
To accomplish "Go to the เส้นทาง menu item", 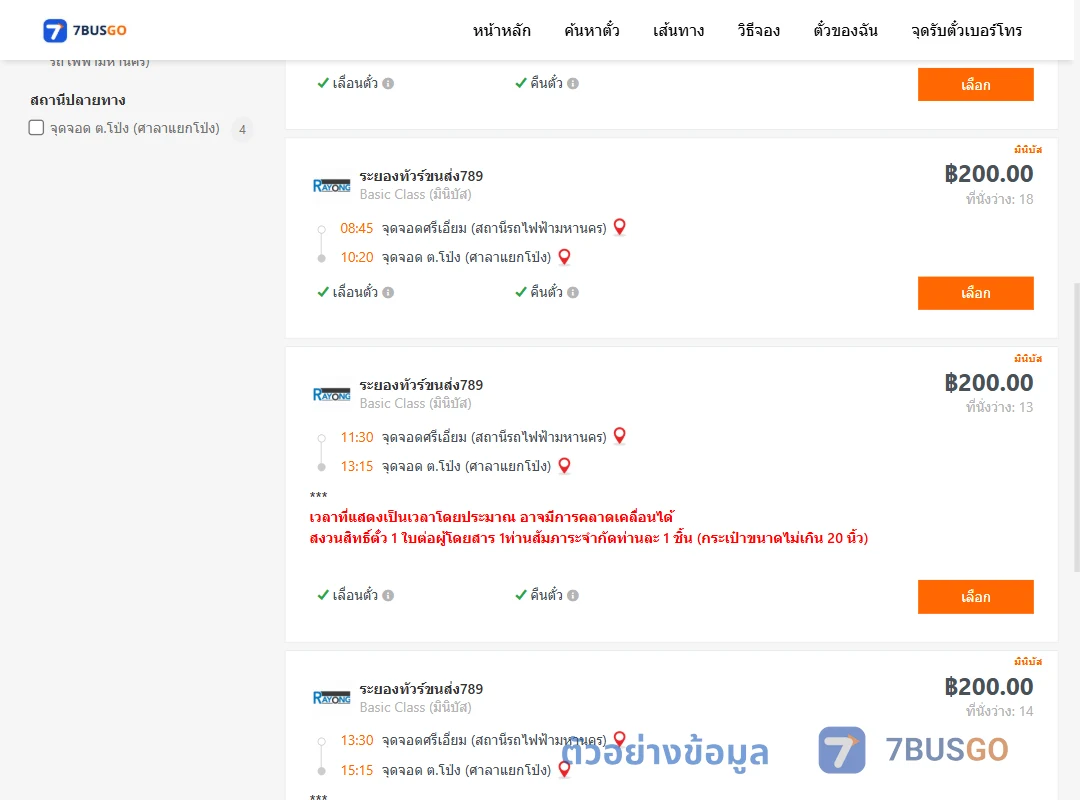I will click(678, 30).
